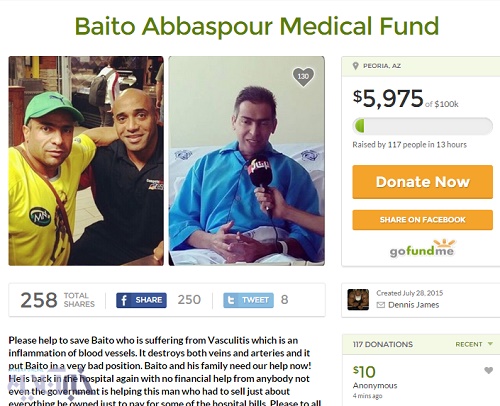This screenshot has height=406, width=500.
Task: Click the envelope icon next to Dennis James
Action: pos(381,305)
